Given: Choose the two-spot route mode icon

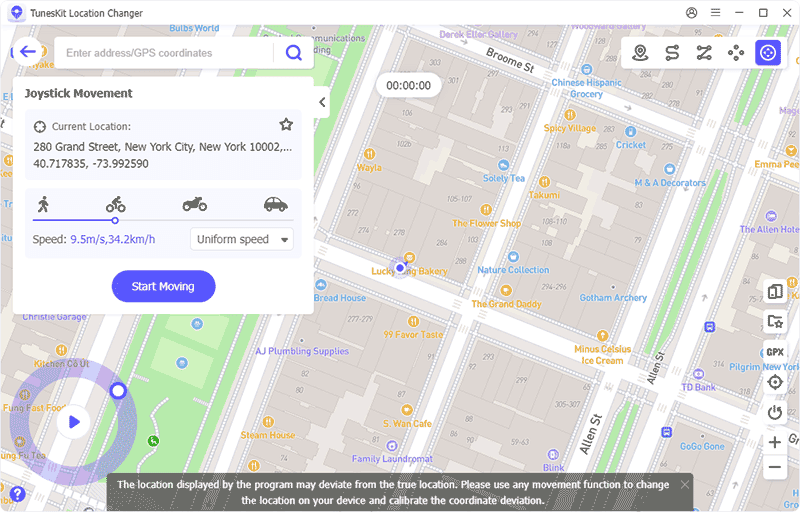Looking at the screenshot, I should tap(672, 53).
